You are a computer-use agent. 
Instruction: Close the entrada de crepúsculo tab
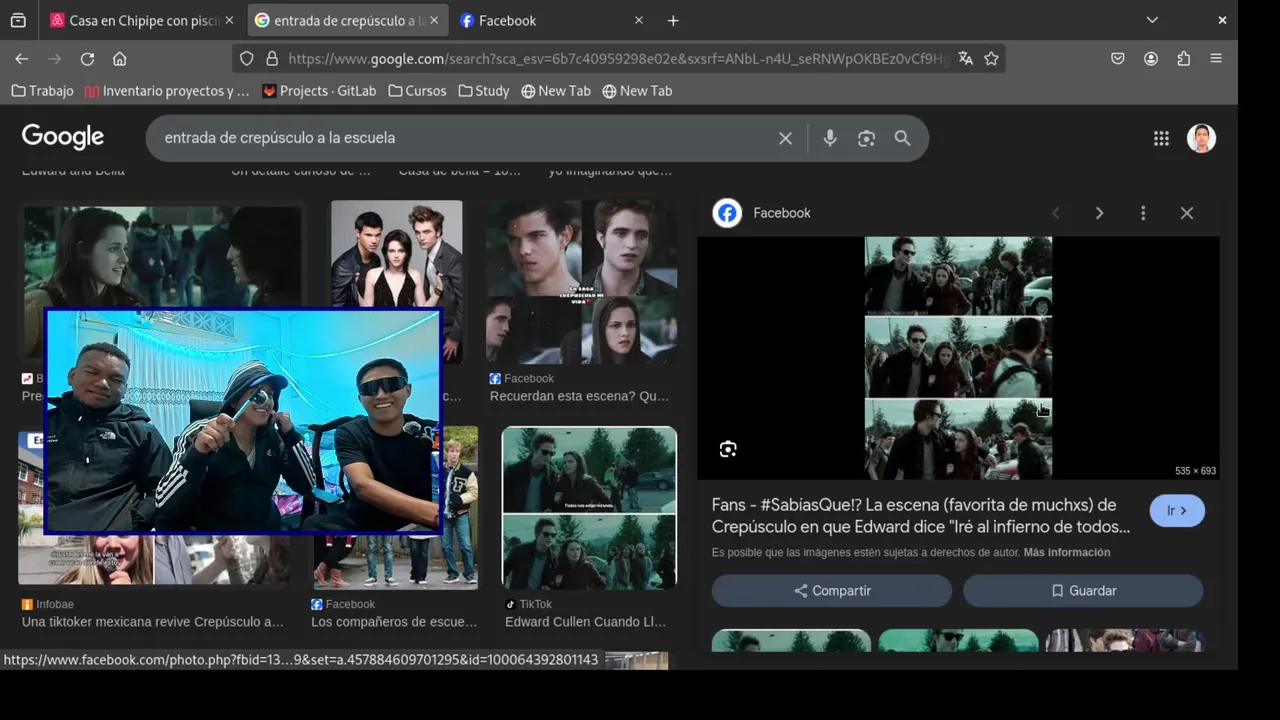click(x=434, y=20)
